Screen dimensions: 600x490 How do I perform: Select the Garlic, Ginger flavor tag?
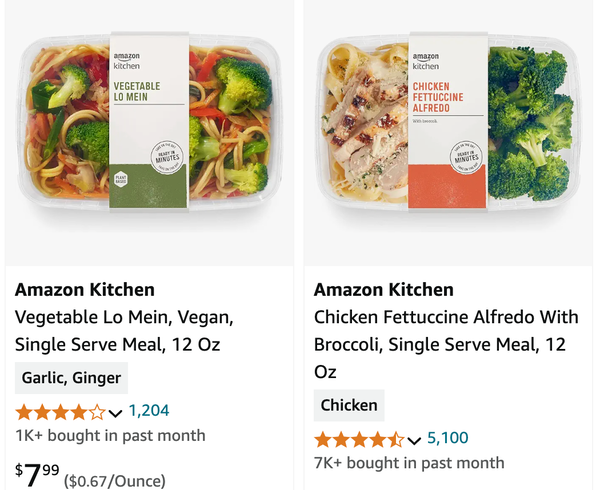pos(71,378)
